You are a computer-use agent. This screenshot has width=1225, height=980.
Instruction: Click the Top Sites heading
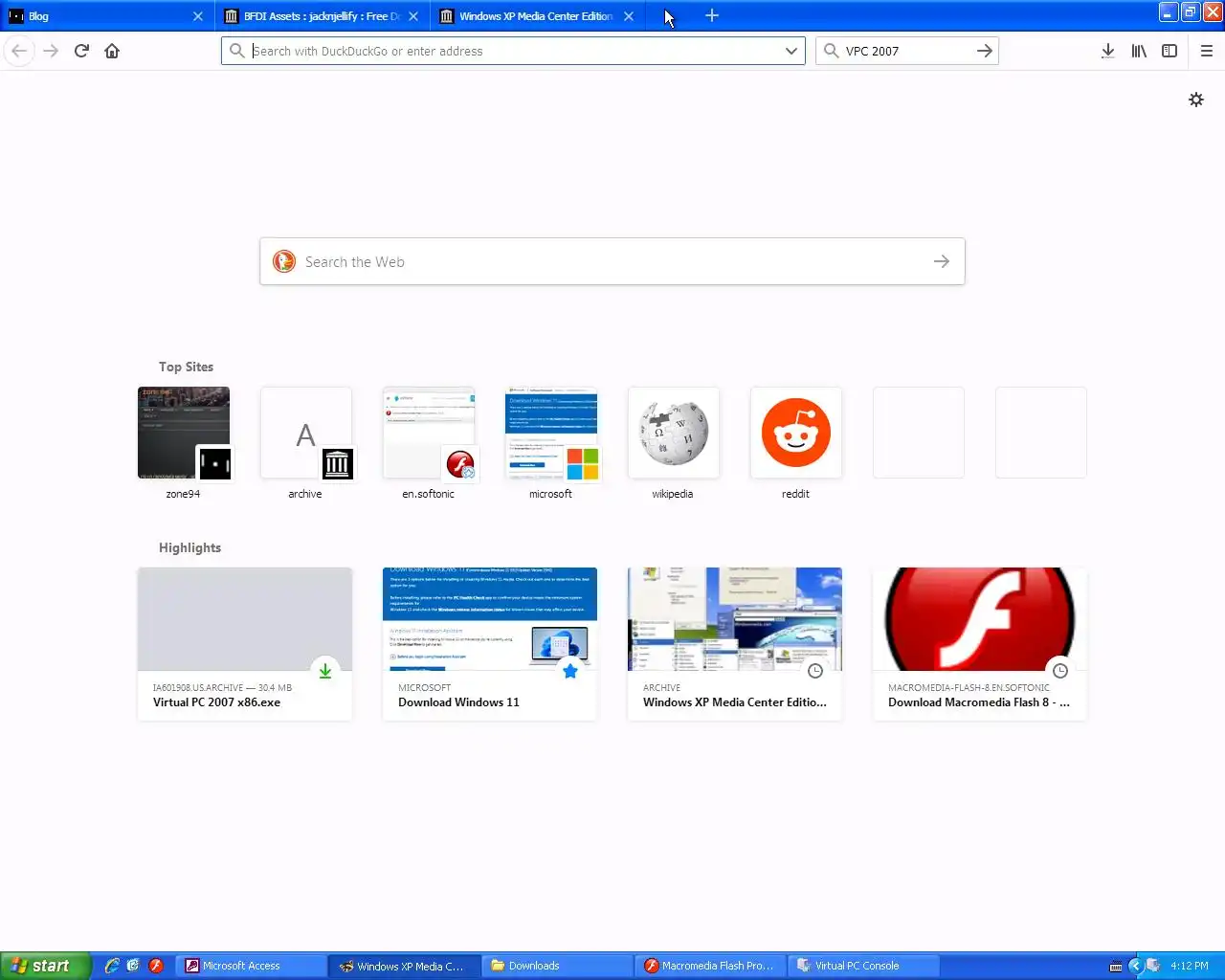186,367
